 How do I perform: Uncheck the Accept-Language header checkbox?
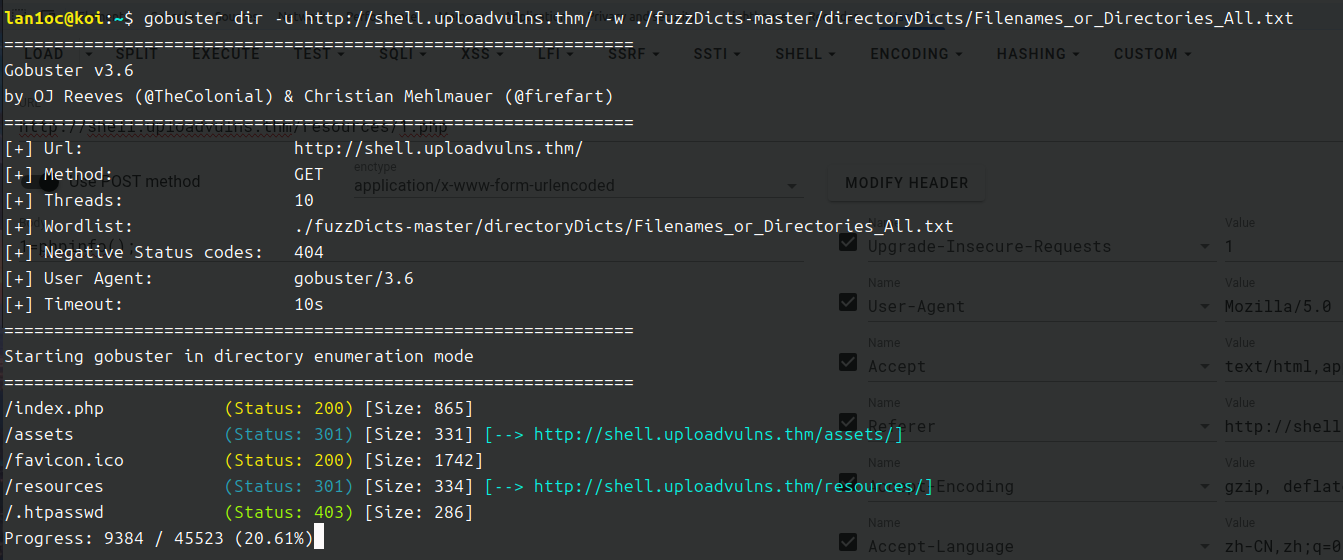click(848, 542)
